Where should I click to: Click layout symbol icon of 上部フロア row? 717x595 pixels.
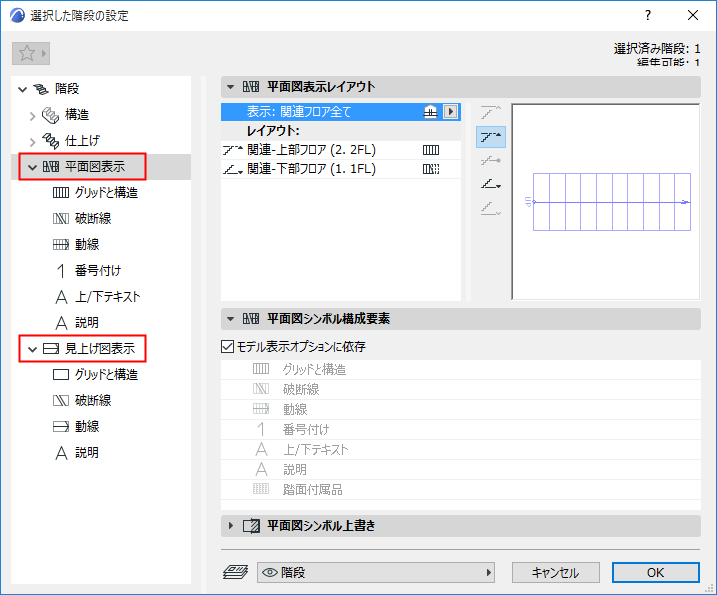[x=431, y=150]
